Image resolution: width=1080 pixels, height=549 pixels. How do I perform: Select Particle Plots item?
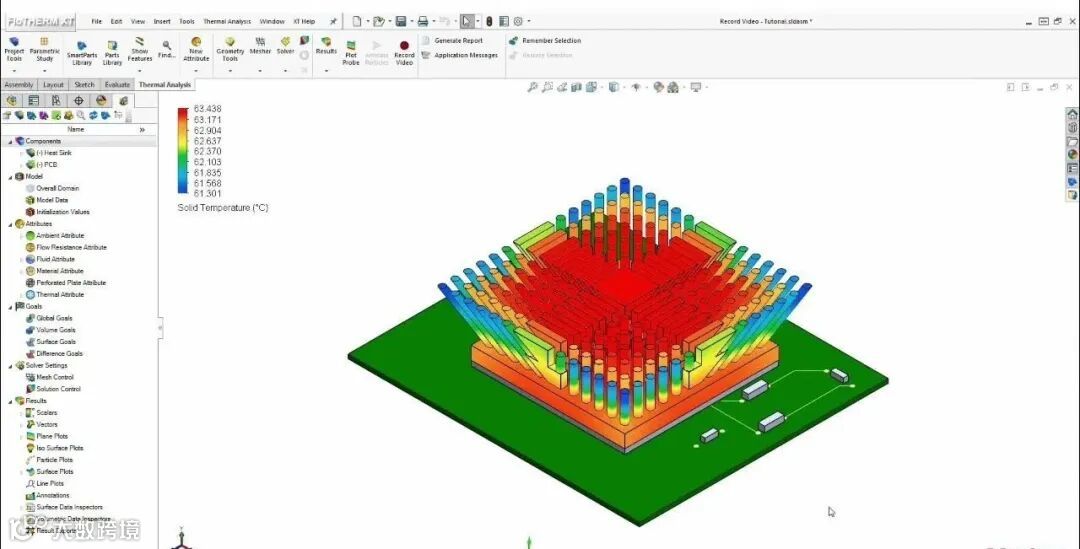point(49,459)
